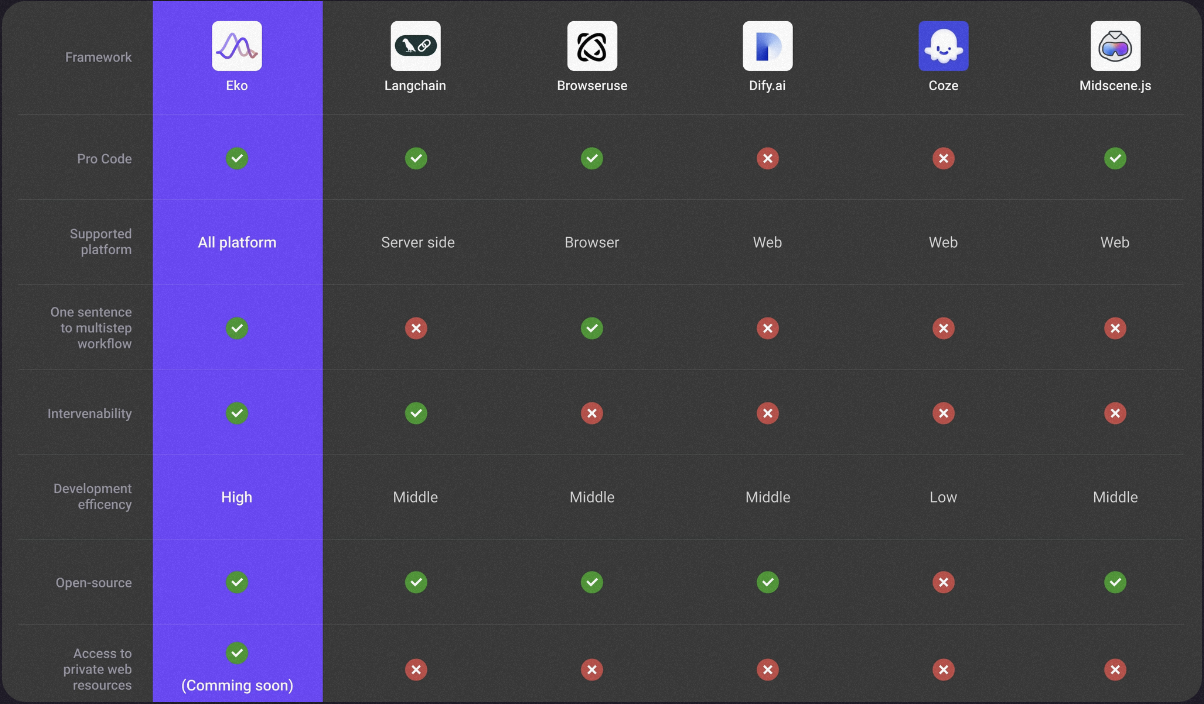Click Langchain's one sentence workflow cross

416,328
